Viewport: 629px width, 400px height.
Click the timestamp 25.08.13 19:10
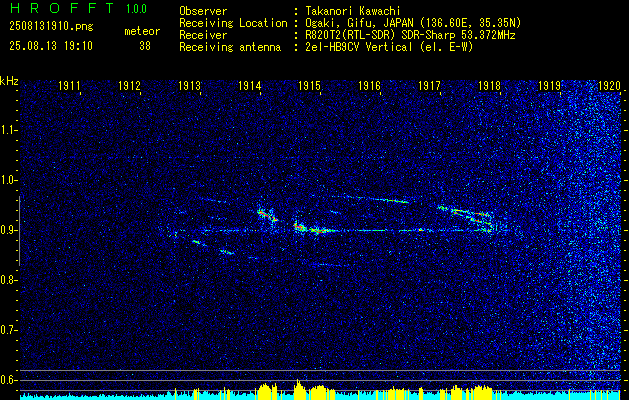coord(51,46)
